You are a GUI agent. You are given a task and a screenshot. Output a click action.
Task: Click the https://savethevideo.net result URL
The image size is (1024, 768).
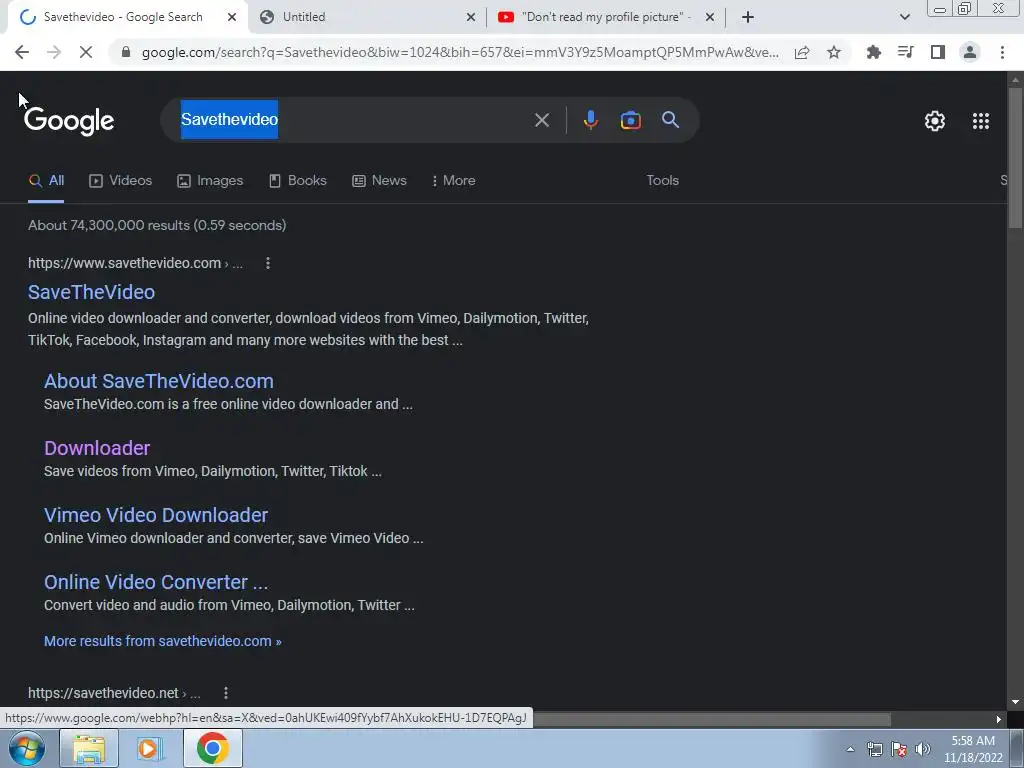point(103,693)
